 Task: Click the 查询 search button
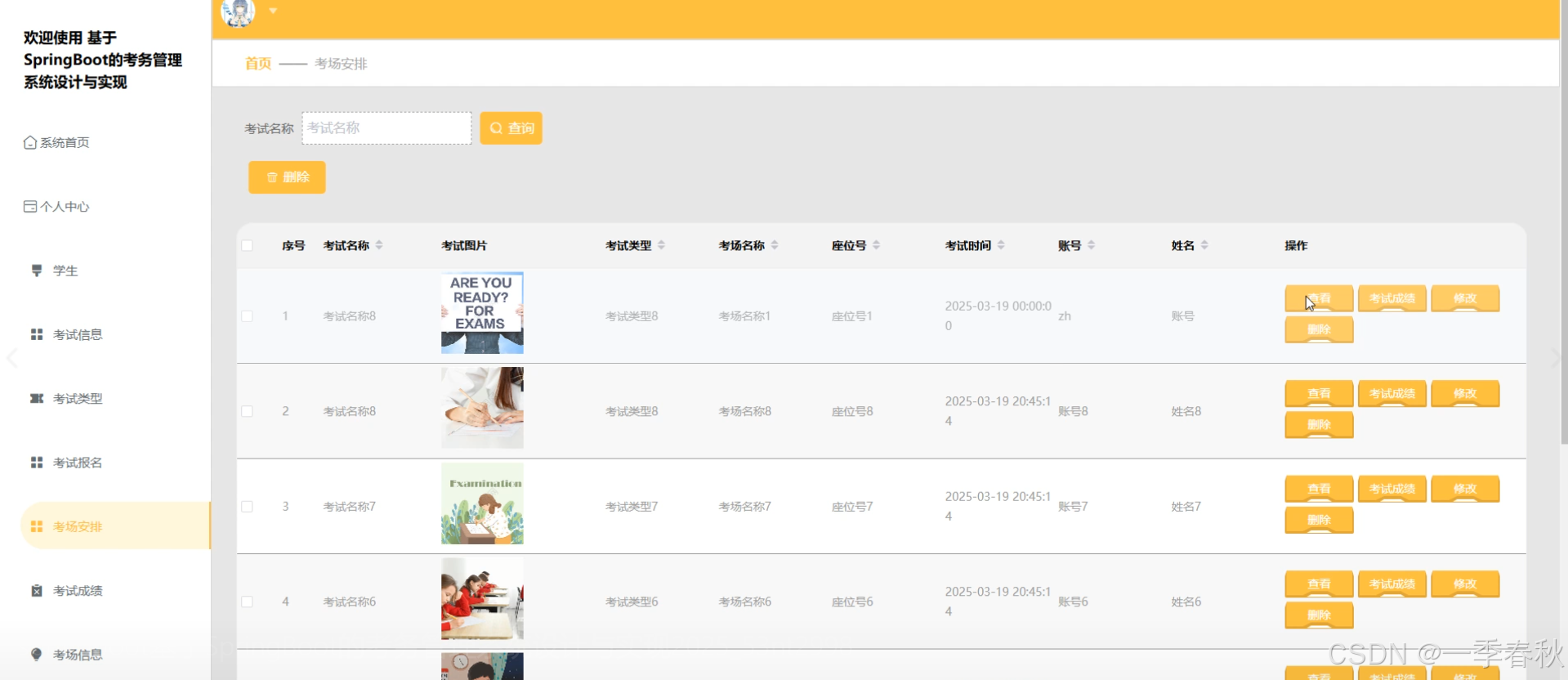(511, 128)
